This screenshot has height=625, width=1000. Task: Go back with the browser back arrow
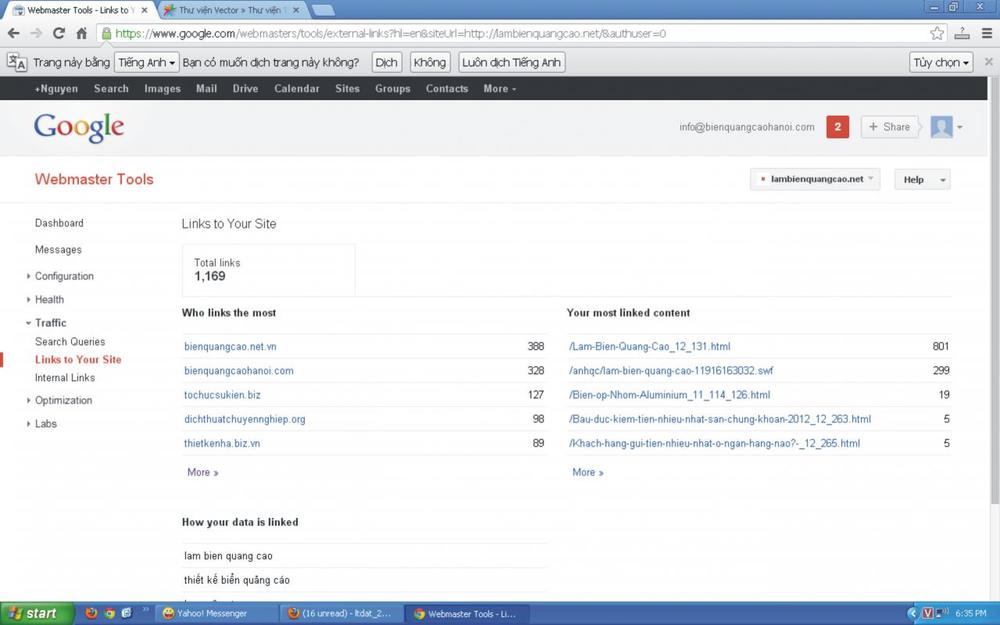click(x=13, y=33)
